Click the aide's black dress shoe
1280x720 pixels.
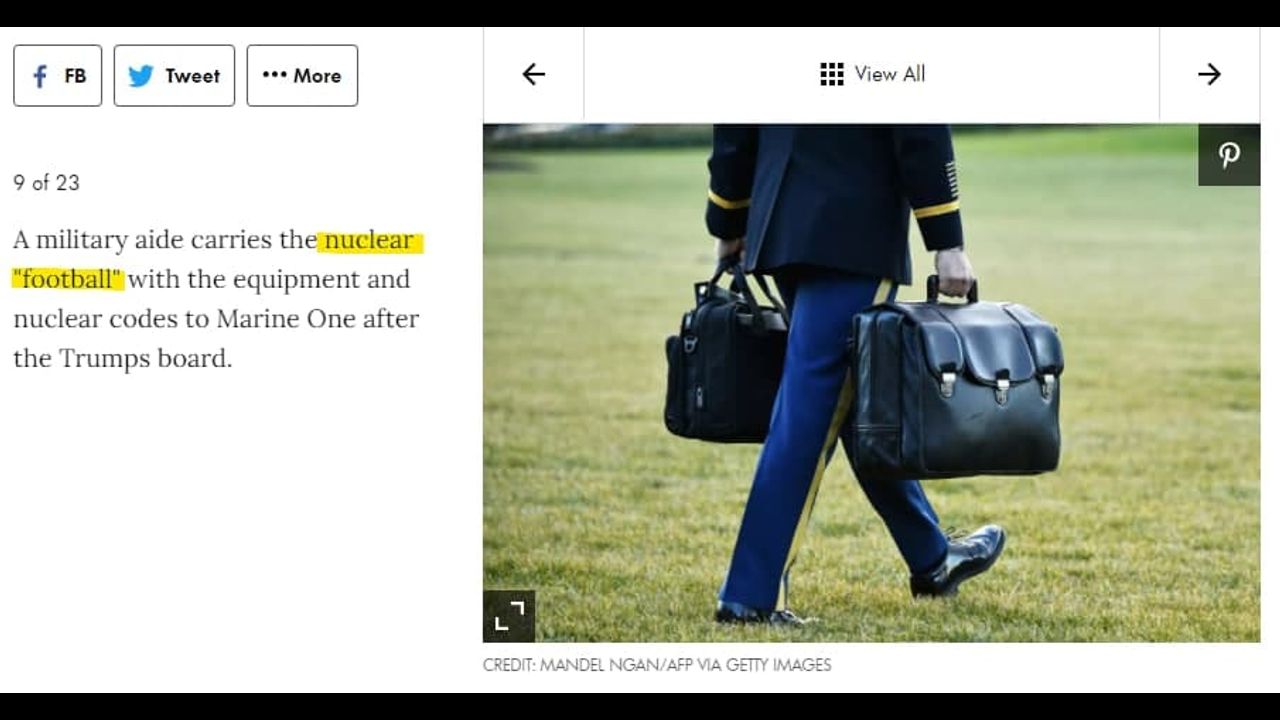pyautogui.click(x=958, y=561)
